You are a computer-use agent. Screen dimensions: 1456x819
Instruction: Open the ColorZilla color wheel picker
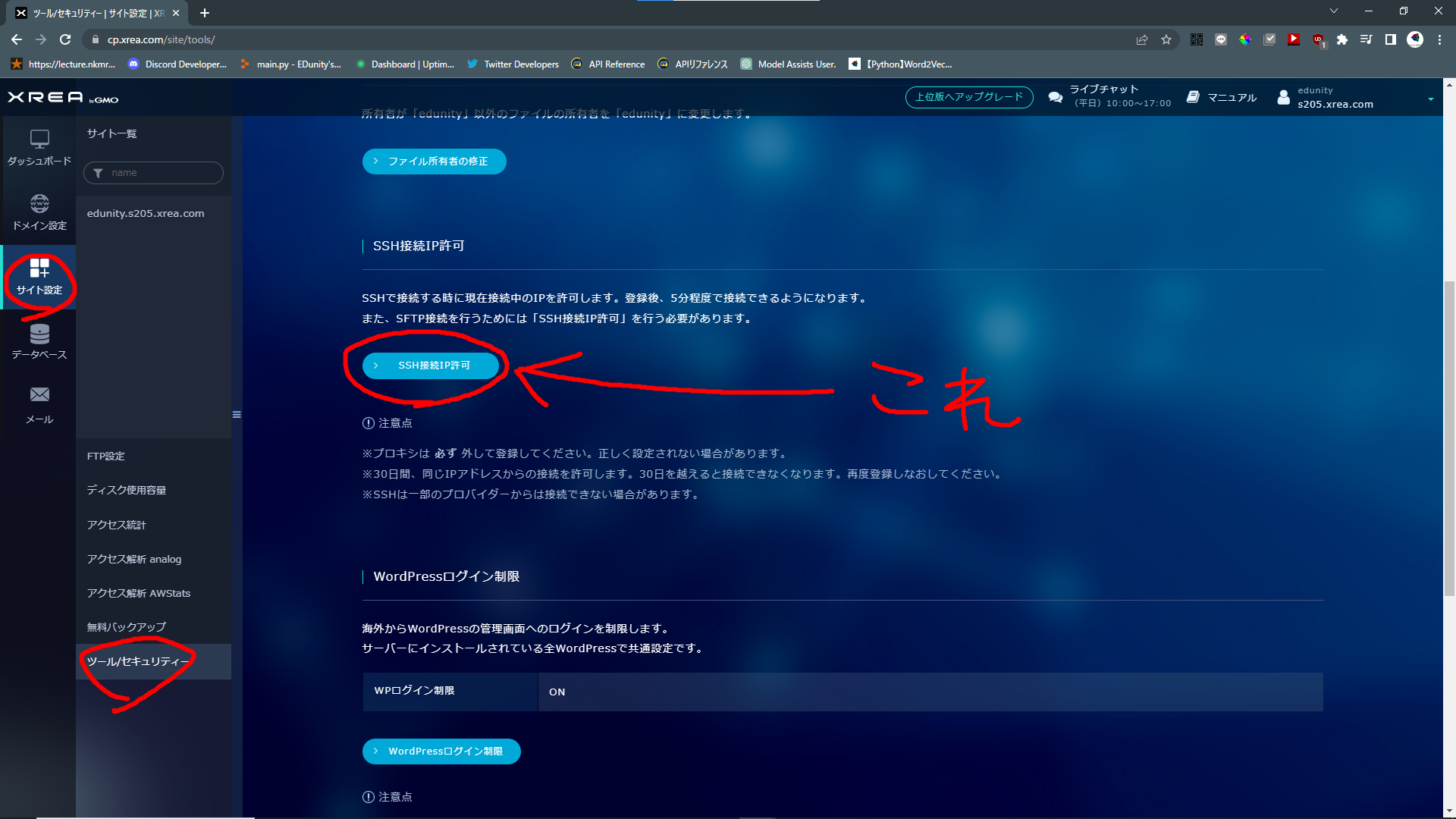coord(1244,39)
